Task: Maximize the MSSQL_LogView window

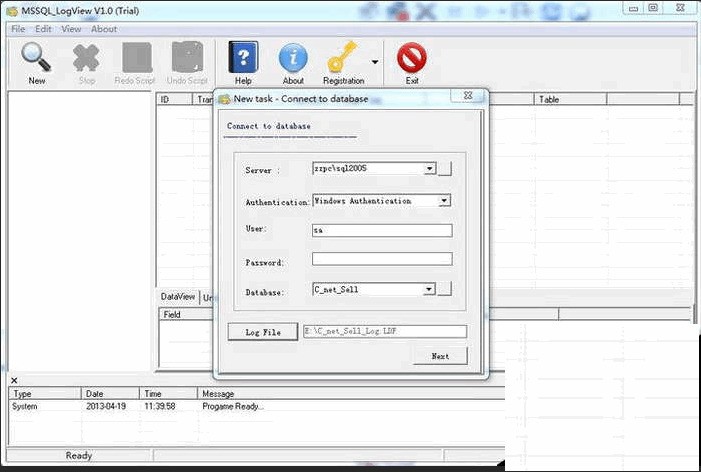Action: pyautogui.click(x=653, y=8)
